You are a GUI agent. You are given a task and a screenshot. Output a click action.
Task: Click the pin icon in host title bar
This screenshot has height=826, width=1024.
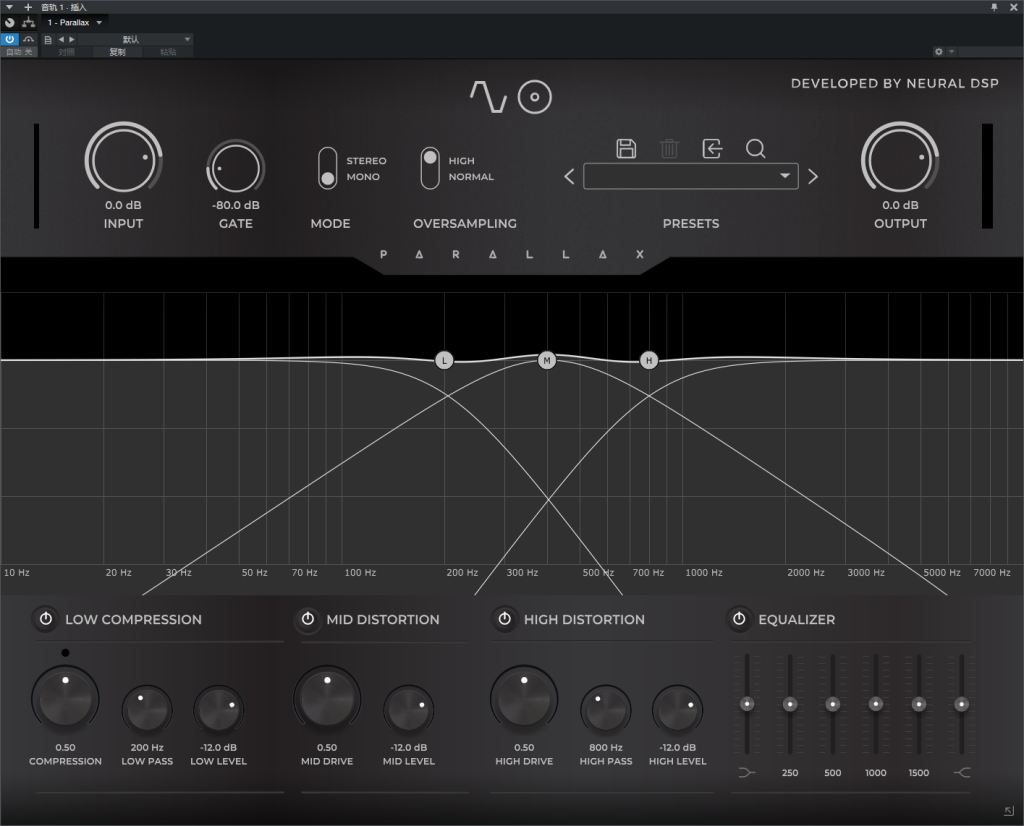[x=995, y=7]
